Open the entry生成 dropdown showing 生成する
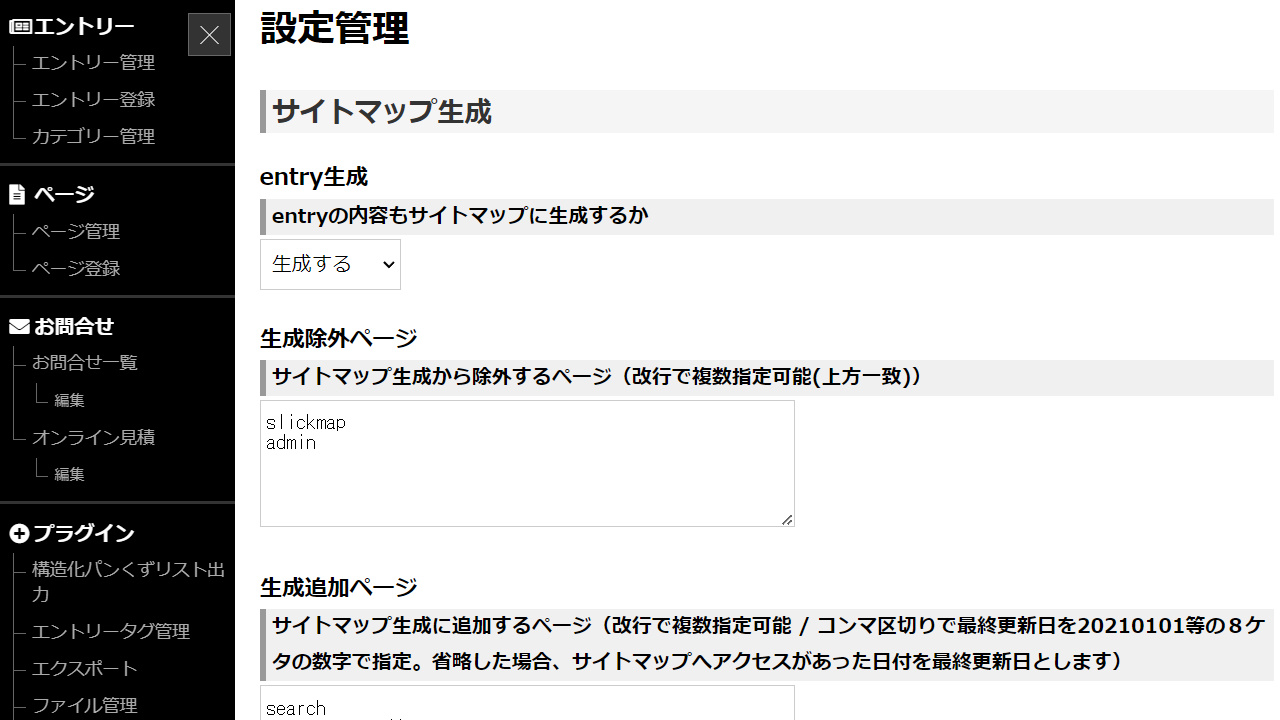The width and height of the screenshot is (1280, 720). click(x=330, y=264)
